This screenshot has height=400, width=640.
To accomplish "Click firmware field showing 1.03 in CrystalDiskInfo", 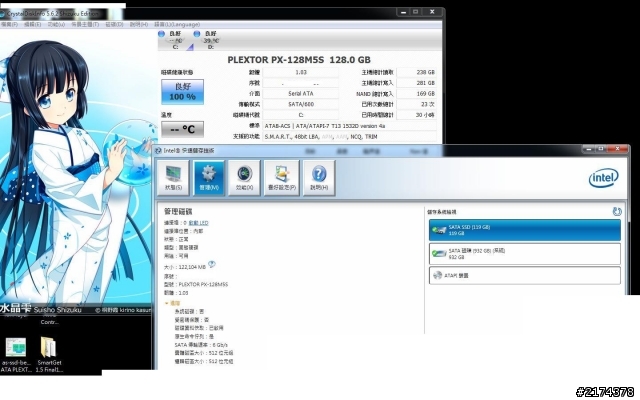I will [x=300, y=72].
